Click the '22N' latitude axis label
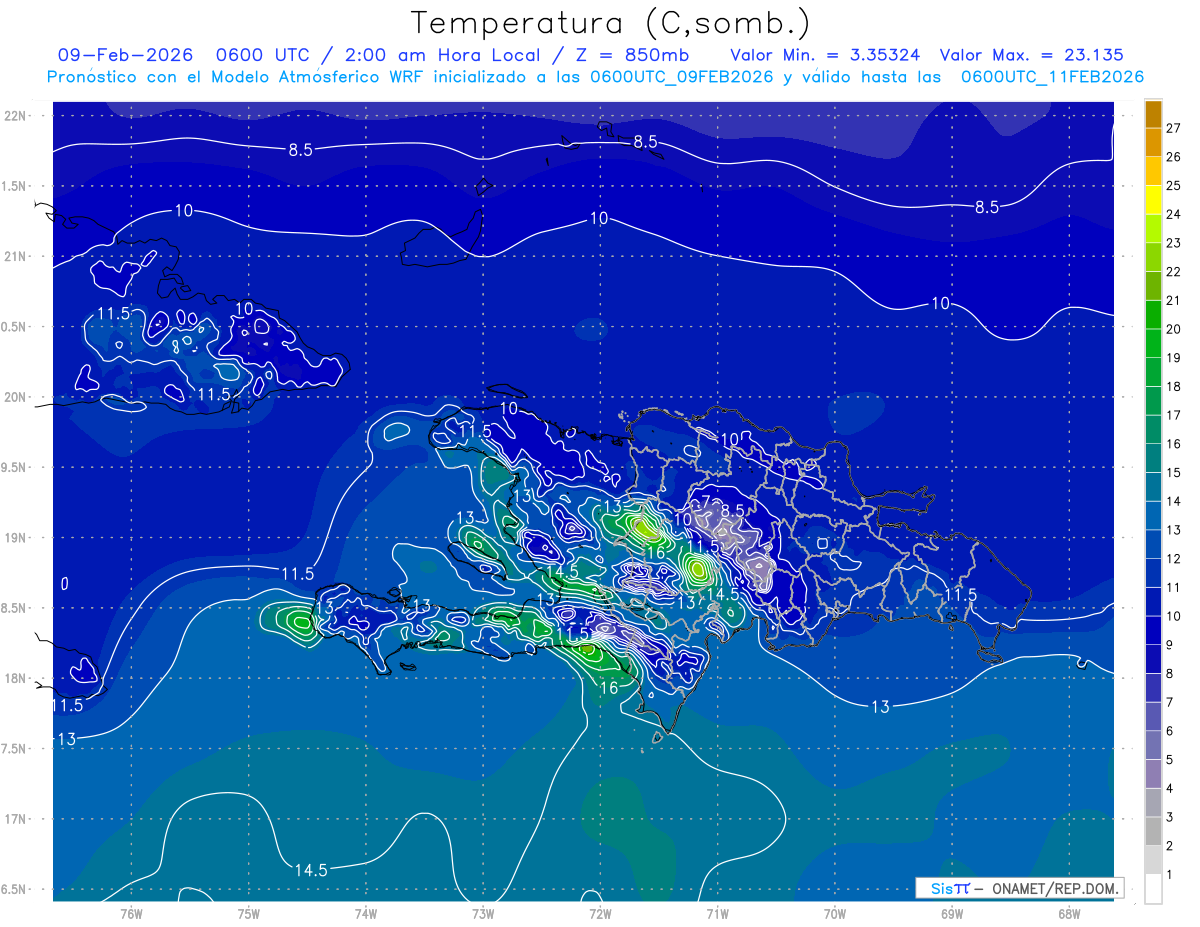The height and width of the screenshot is (927, 1200). click(x=14, y=115)
